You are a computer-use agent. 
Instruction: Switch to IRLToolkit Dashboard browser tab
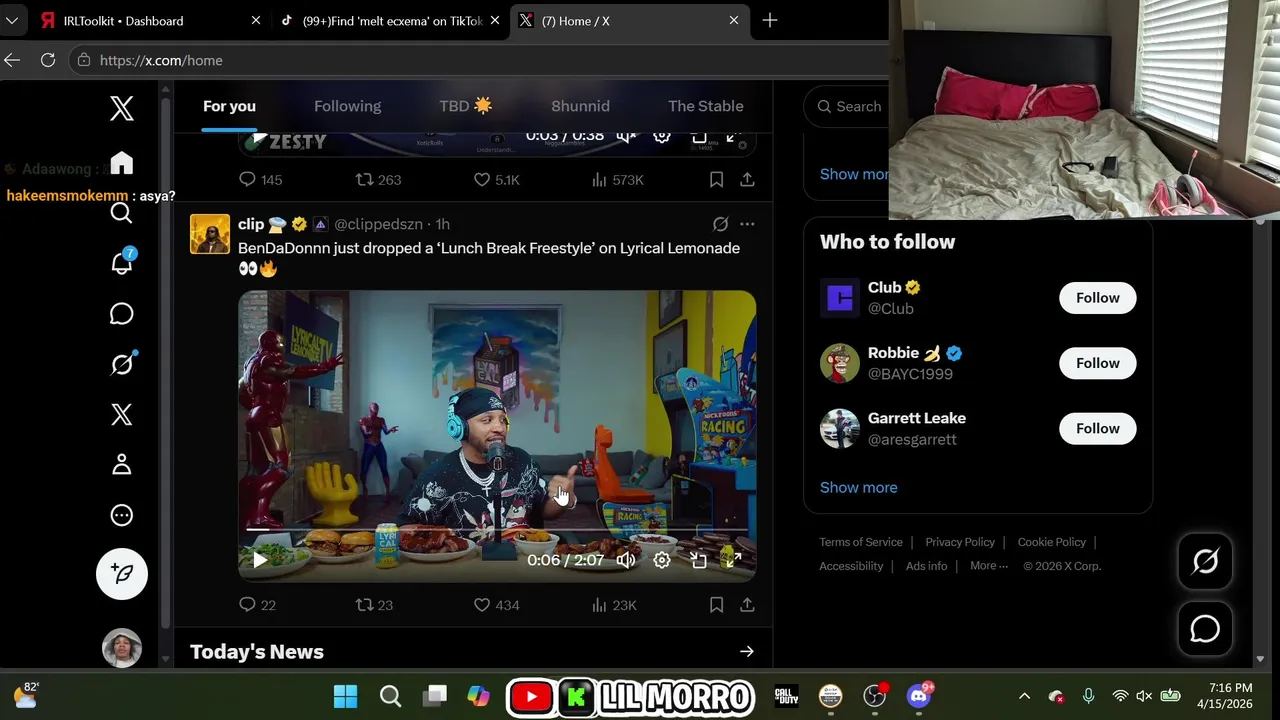click(150, 20)
